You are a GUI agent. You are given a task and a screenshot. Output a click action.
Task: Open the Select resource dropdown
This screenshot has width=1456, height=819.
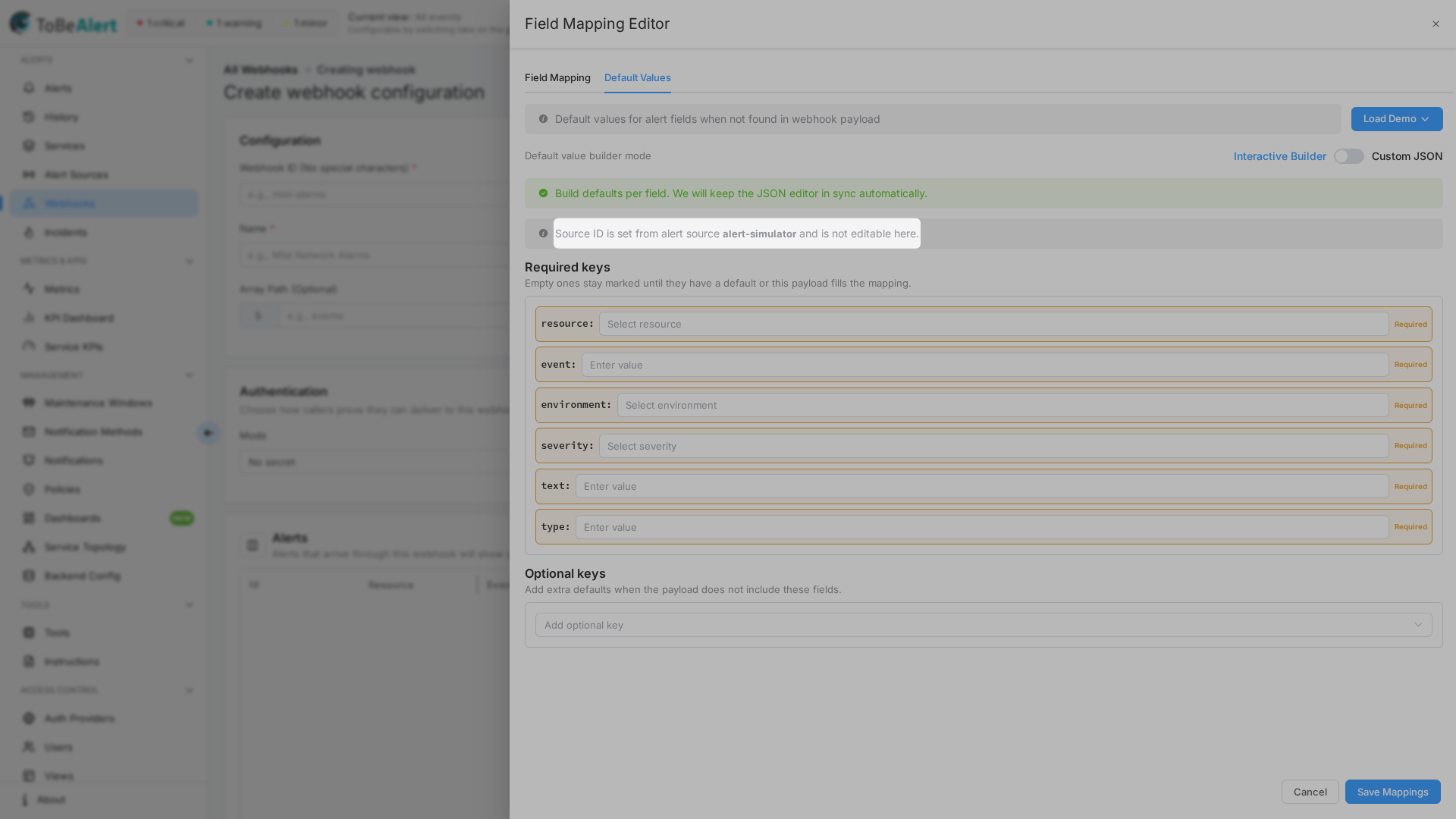click(993, 325)
